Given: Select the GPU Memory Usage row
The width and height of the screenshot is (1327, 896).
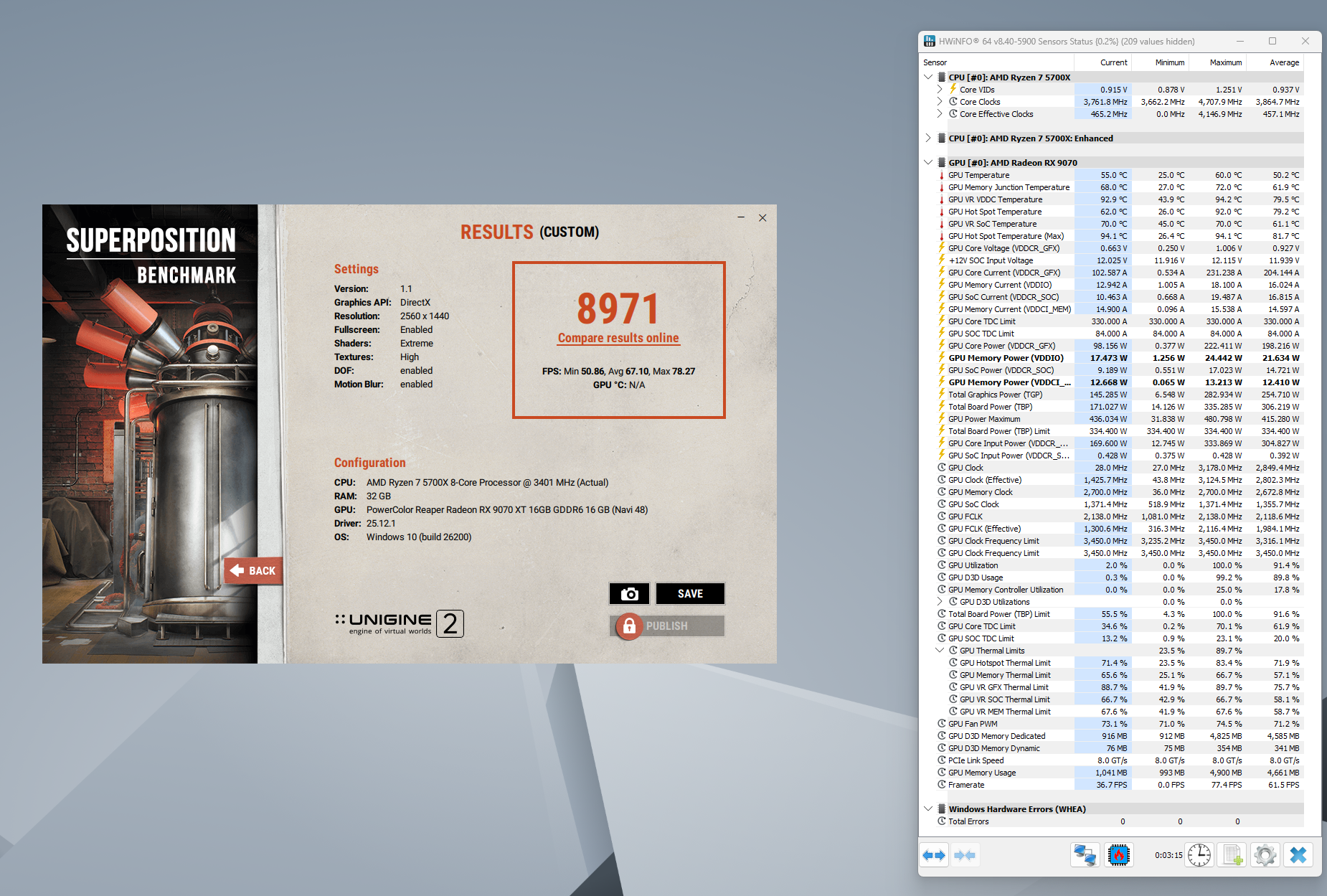Looking at the screenshot, I should click(x=1119, y=773).
